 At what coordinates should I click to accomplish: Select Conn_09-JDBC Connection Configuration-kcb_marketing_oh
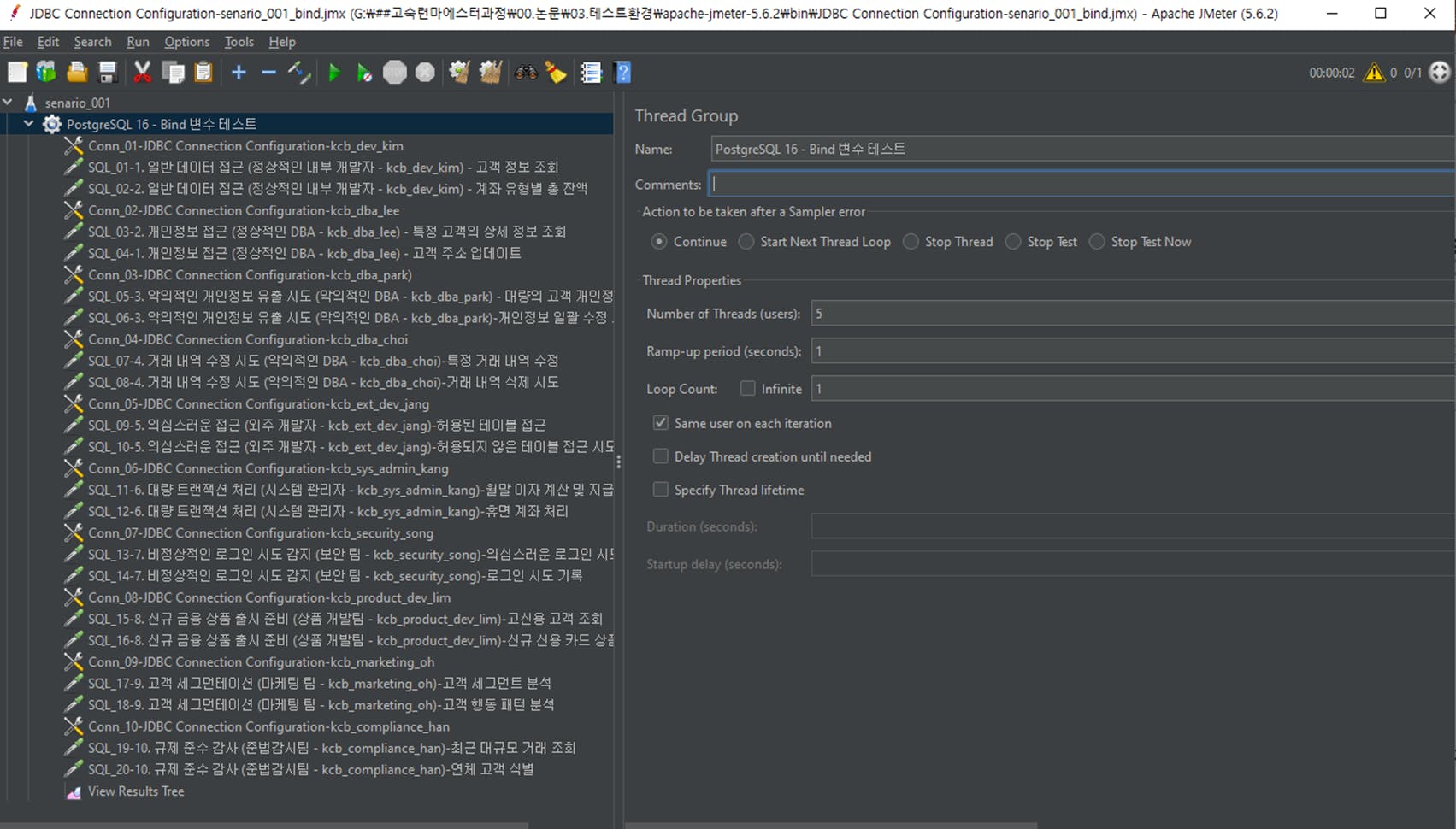click(261, 662)
